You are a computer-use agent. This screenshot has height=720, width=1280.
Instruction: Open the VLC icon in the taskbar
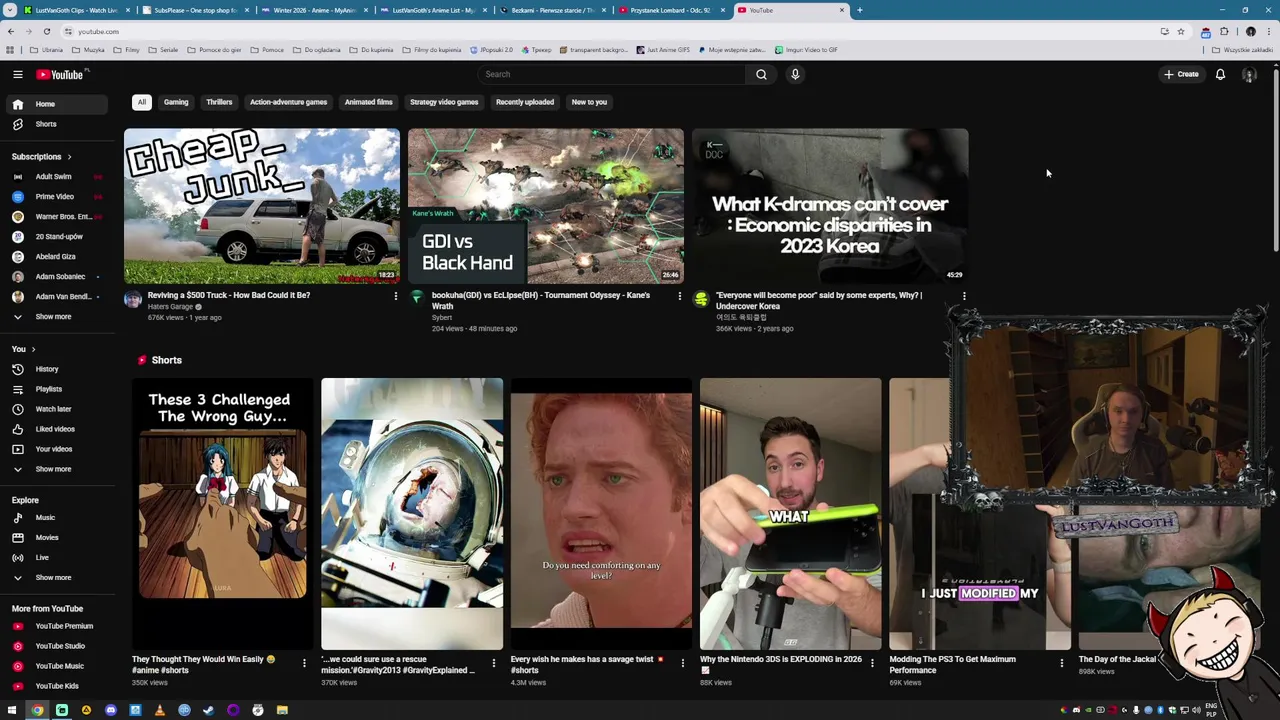click(159, 710)
